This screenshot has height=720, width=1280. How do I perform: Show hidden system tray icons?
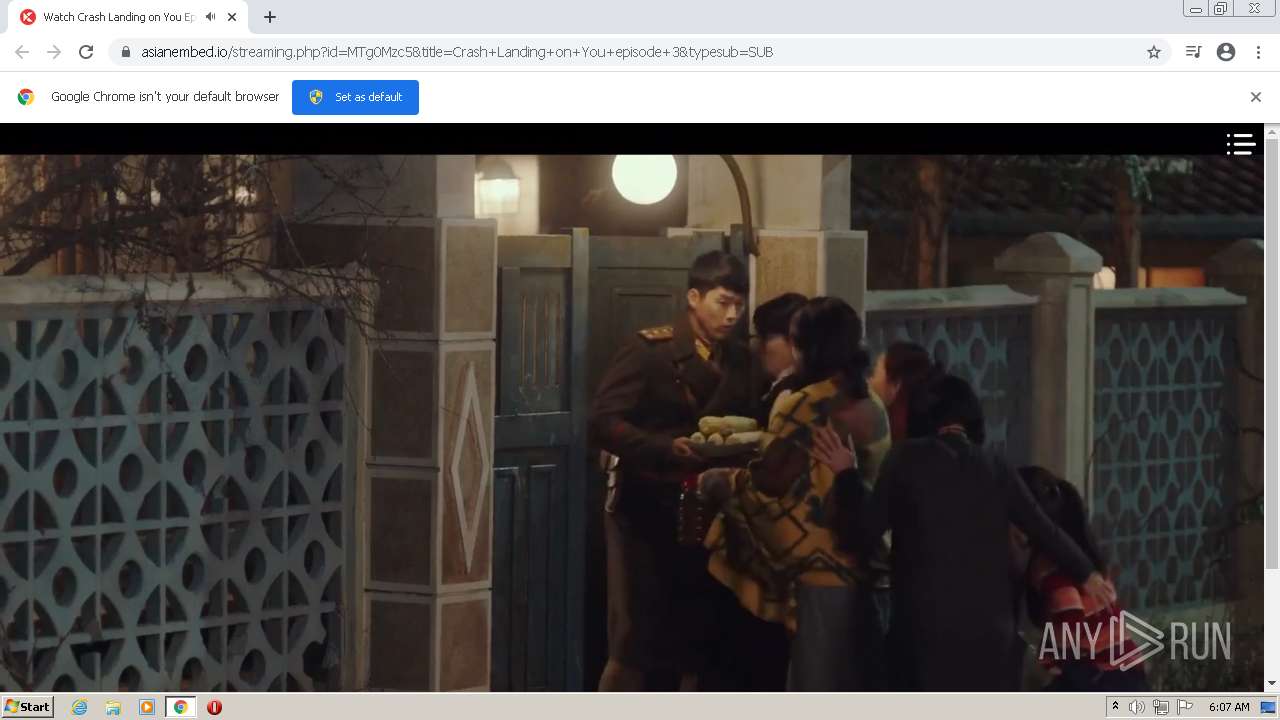(1115, 707)
